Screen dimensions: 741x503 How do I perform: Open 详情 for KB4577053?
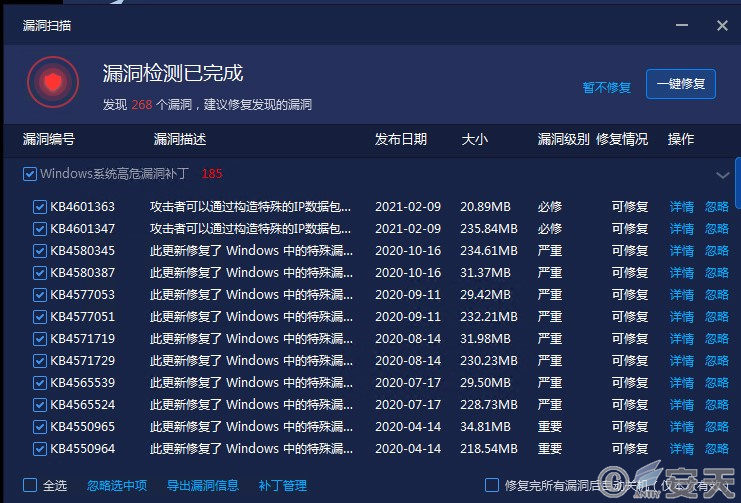point(681,295)
